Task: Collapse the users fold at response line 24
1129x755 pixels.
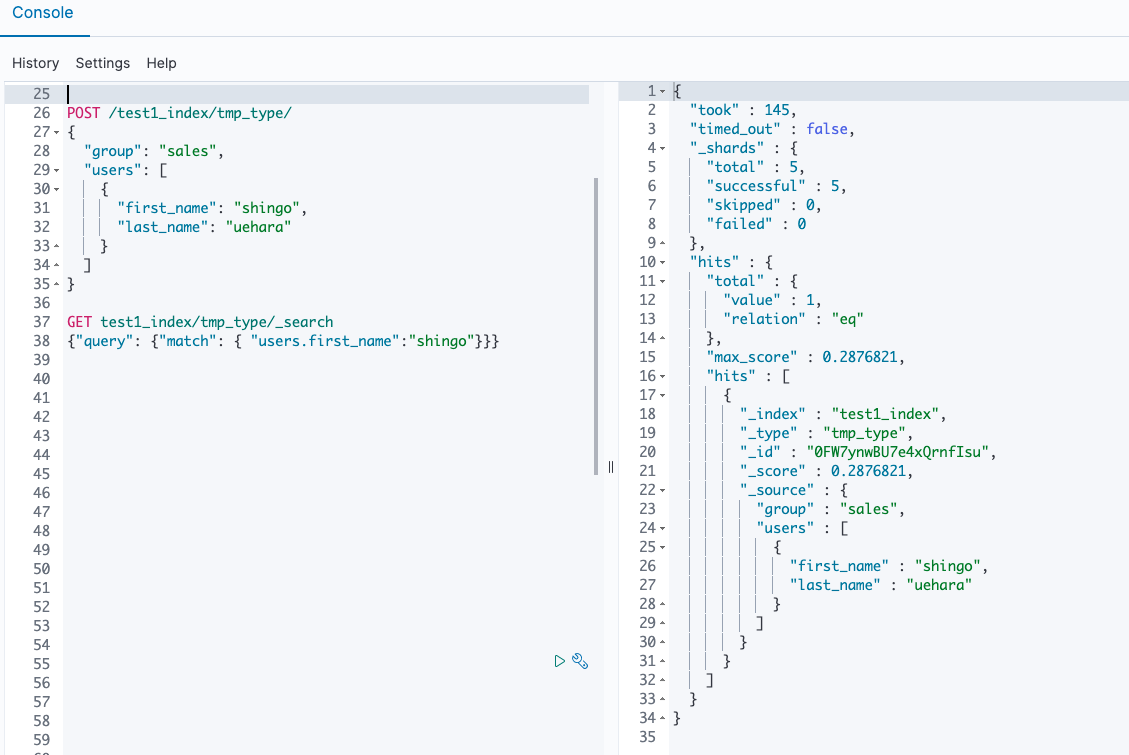Action: click(x=663, y=528)
